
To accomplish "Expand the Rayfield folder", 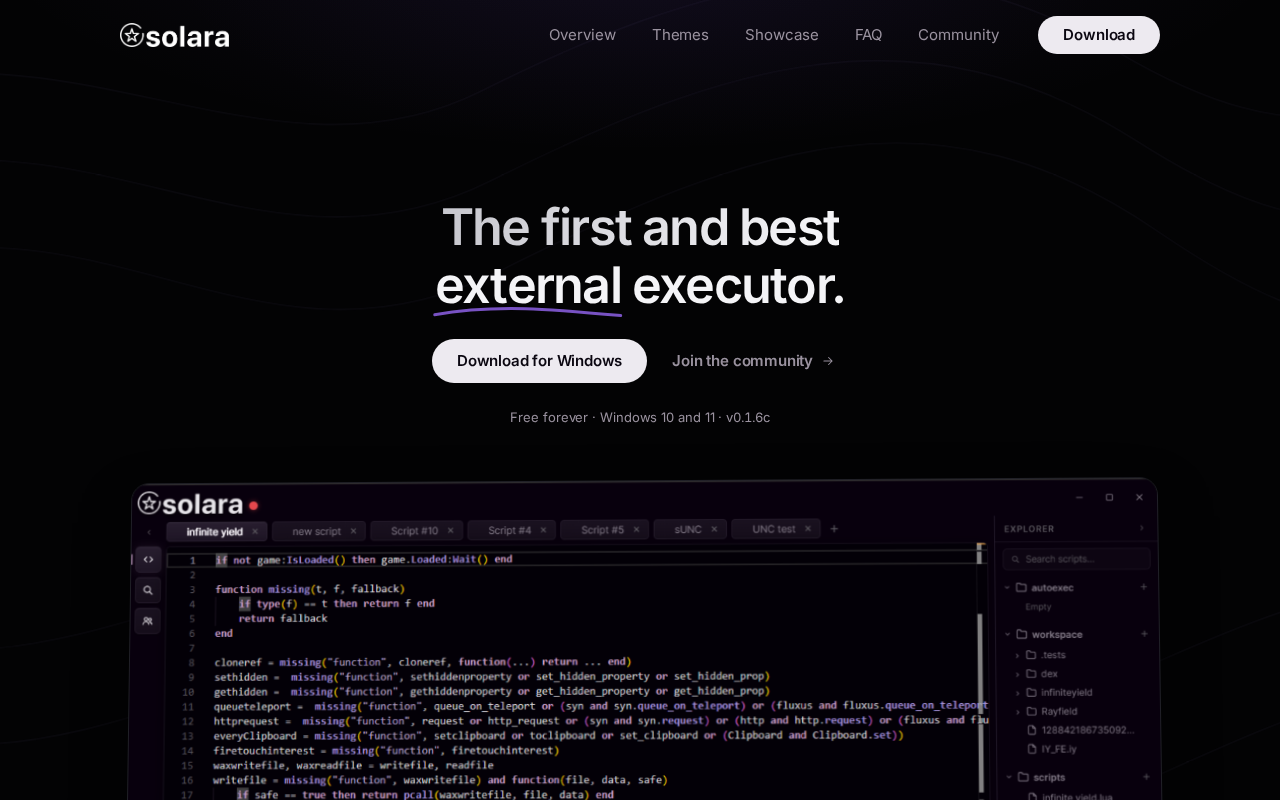I will (x=1018, y=712).
